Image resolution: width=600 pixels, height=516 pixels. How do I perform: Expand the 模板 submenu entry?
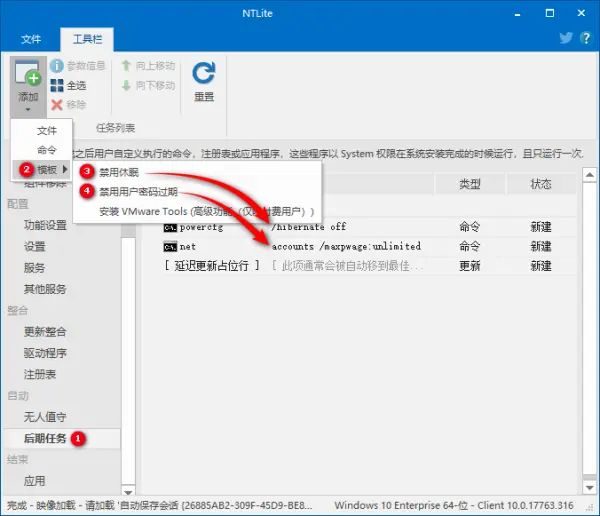pyautogui.click(x=42, y=169)
